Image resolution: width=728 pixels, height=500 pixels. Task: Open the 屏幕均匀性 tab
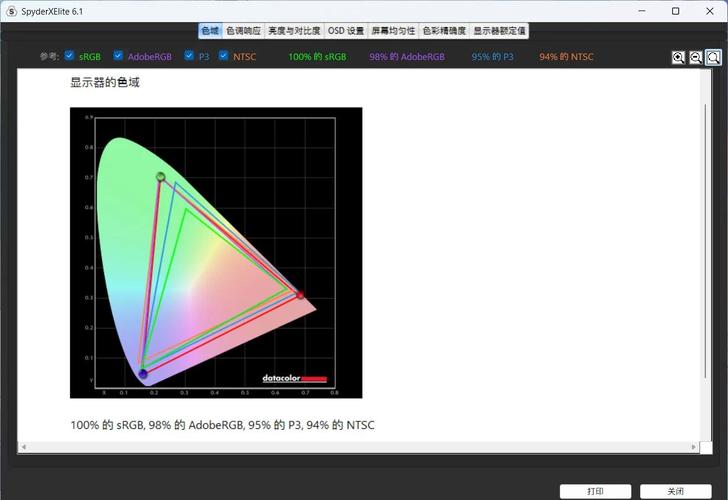(393, 31)
